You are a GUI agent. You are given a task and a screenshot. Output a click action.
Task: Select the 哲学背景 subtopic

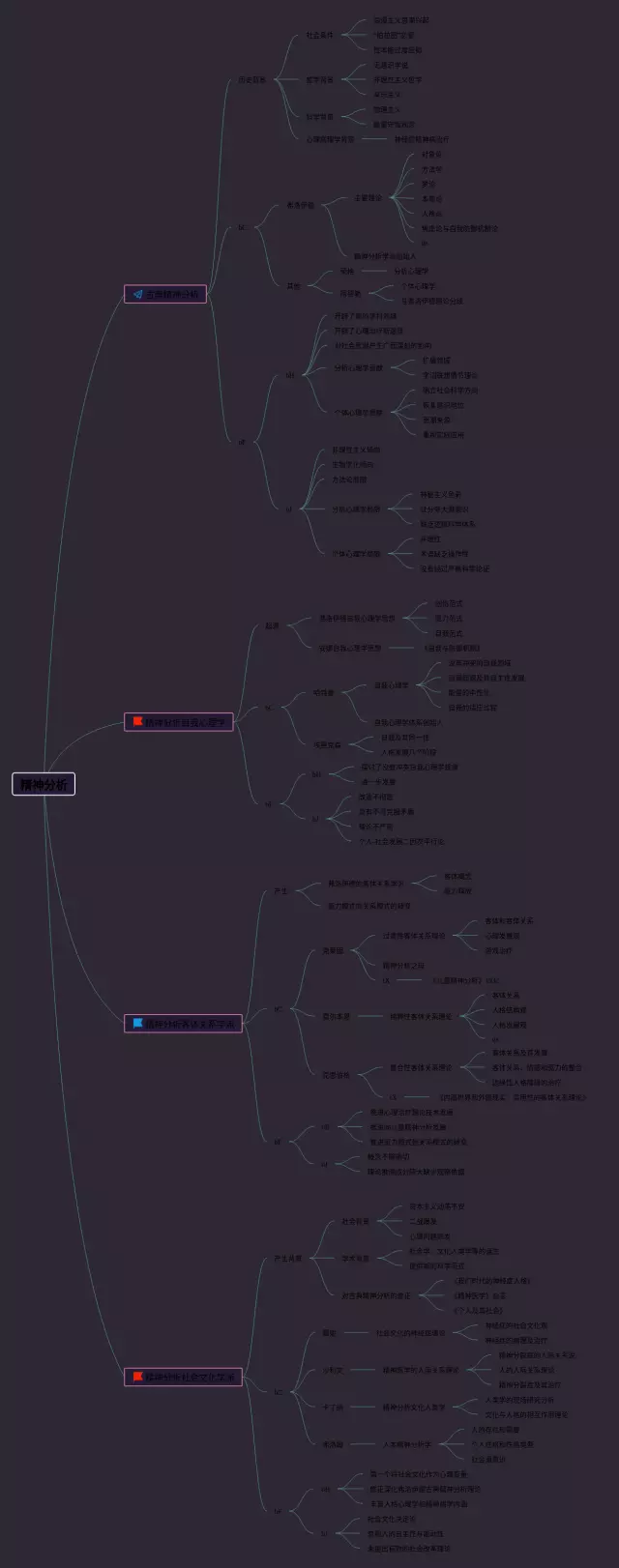pyautogui.click(x=319, y=80)
